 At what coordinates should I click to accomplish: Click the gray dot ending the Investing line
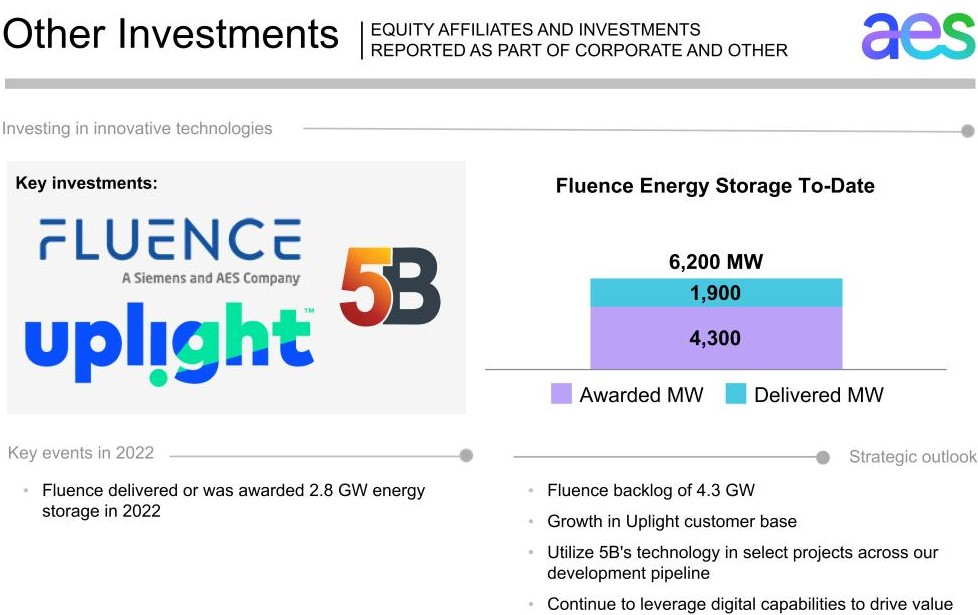[x=967, y=130]
